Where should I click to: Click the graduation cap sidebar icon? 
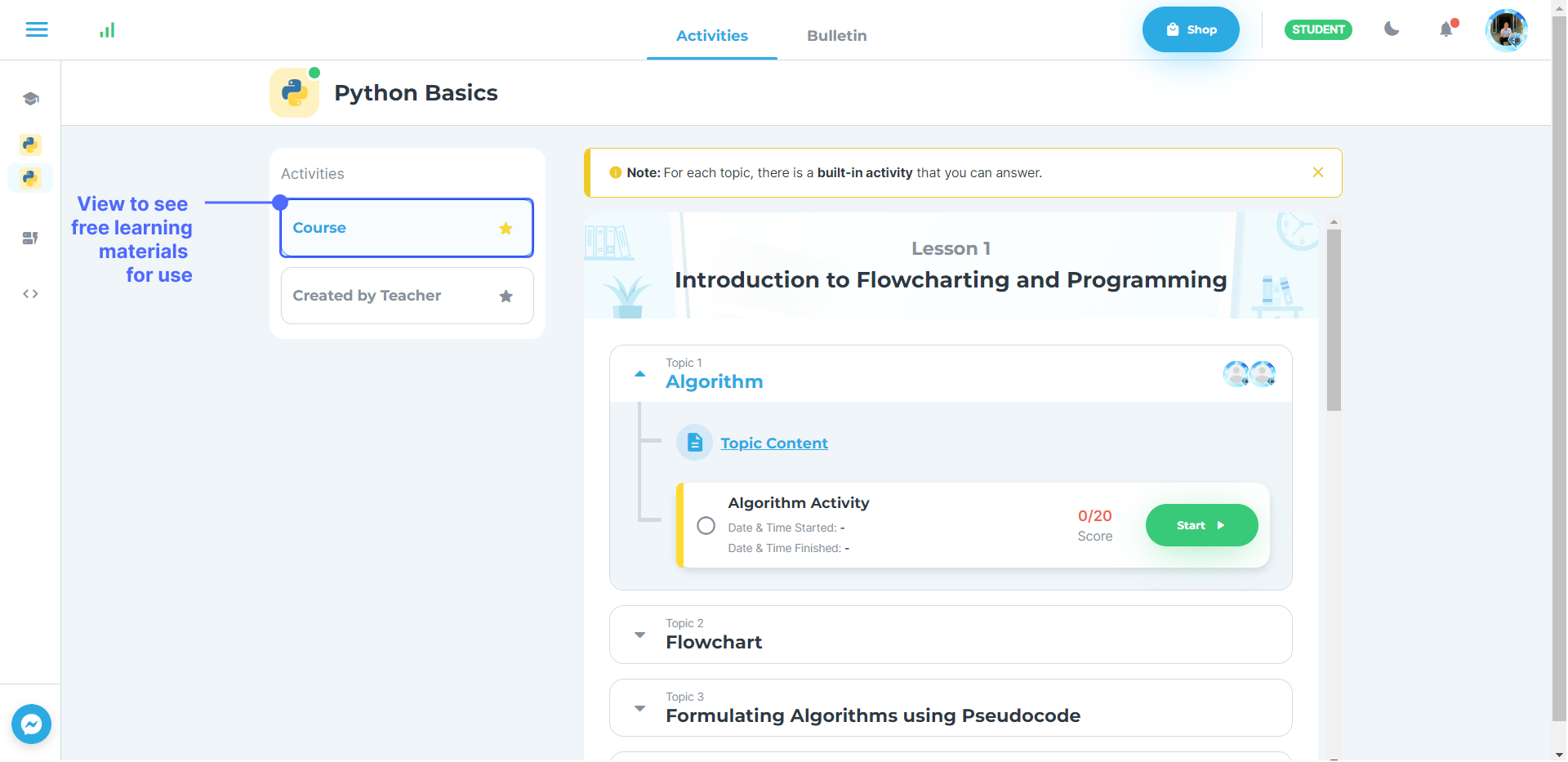pos(30,99)
